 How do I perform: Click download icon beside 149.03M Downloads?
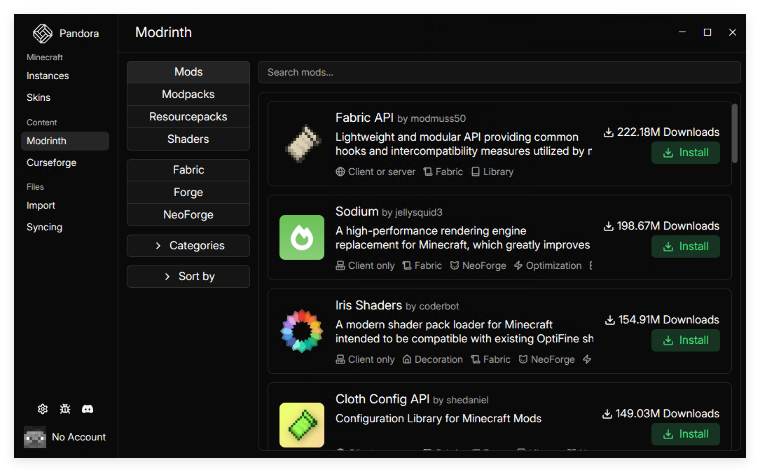point(607,414)
